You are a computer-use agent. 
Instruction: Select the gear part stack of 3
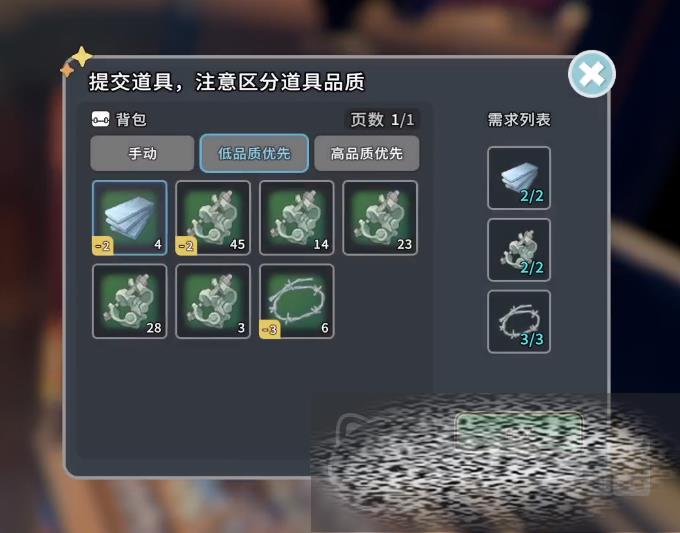point(213,301)
